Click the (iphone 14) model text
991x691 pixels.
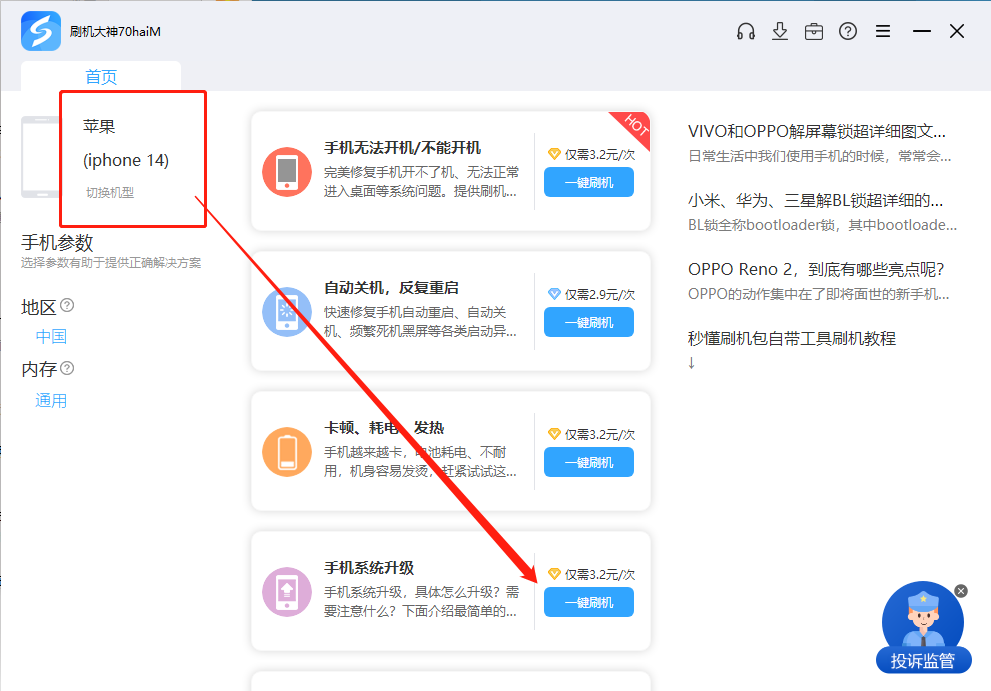tap(126, 160)
